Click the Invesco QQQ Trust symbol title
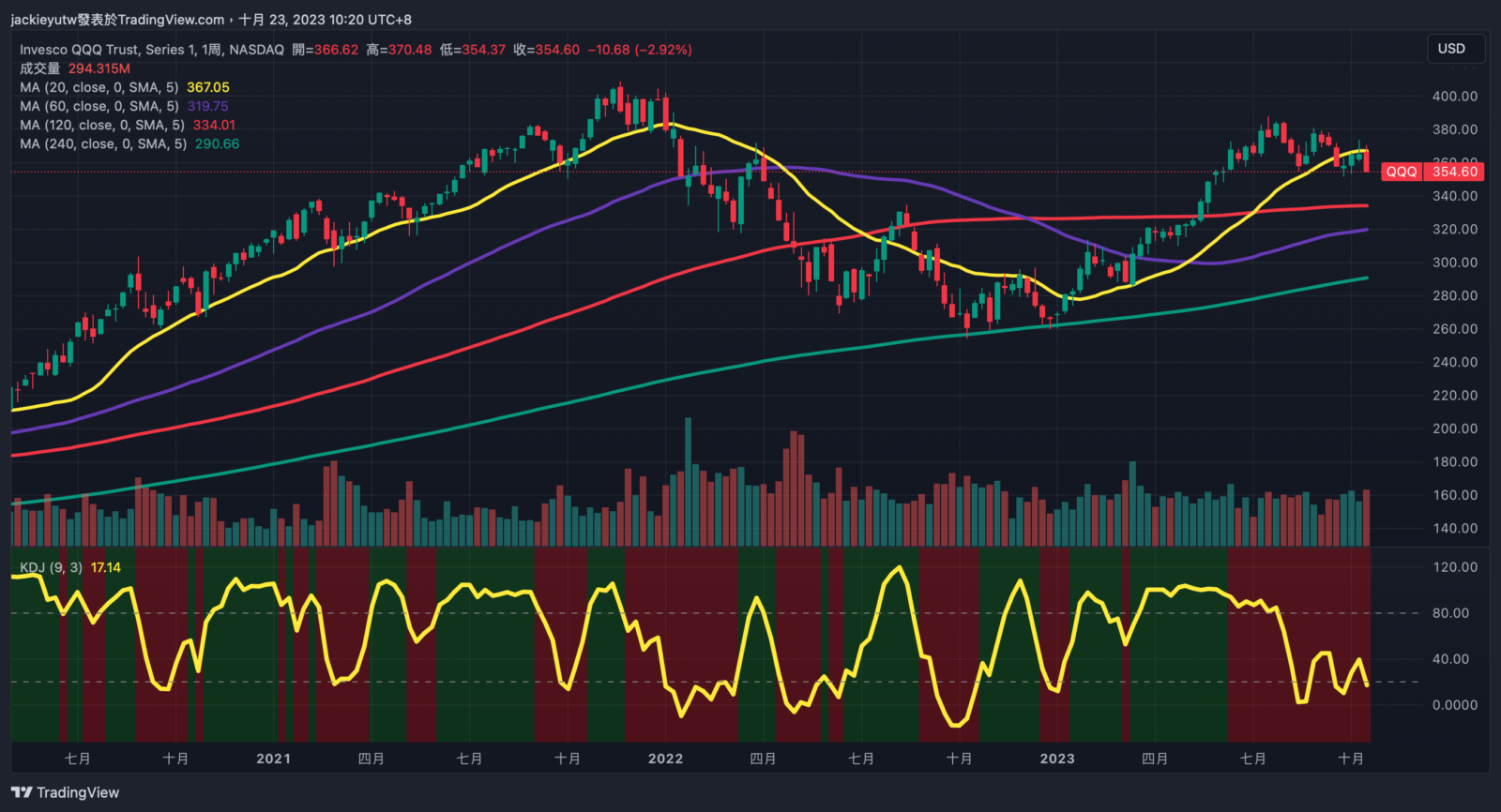1501x812 pixels. pyautogui.click(x=151, y=50)
